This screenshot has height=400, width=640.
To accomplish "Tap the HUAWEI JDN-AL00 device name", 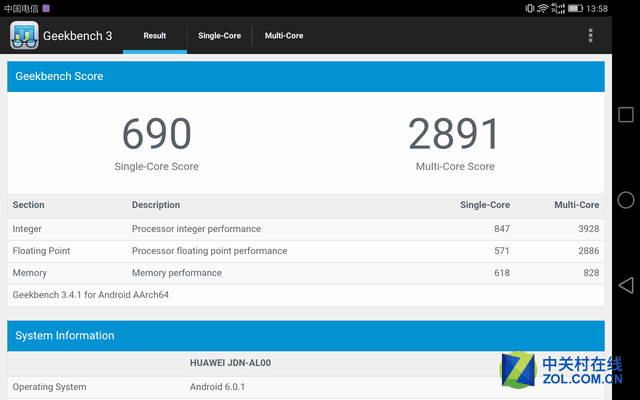I will point(230,363).
